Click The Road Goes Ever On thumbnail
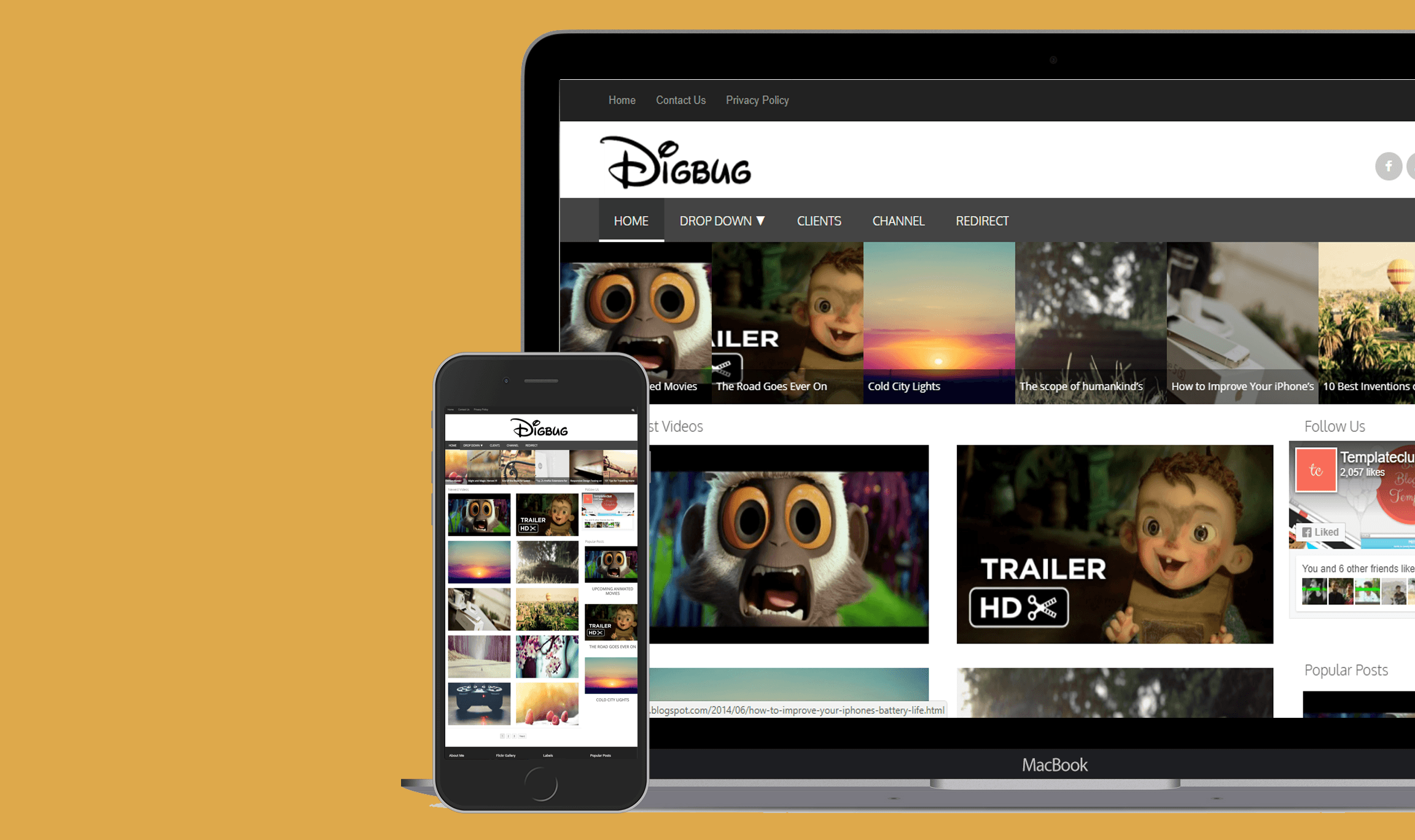Image resolution: width=1415 pixels, height=840 pixels. (x=785, y=320)
